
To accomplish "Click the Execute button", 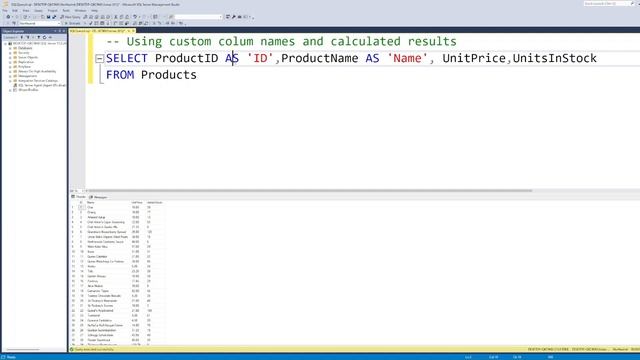I will (73, 23).
